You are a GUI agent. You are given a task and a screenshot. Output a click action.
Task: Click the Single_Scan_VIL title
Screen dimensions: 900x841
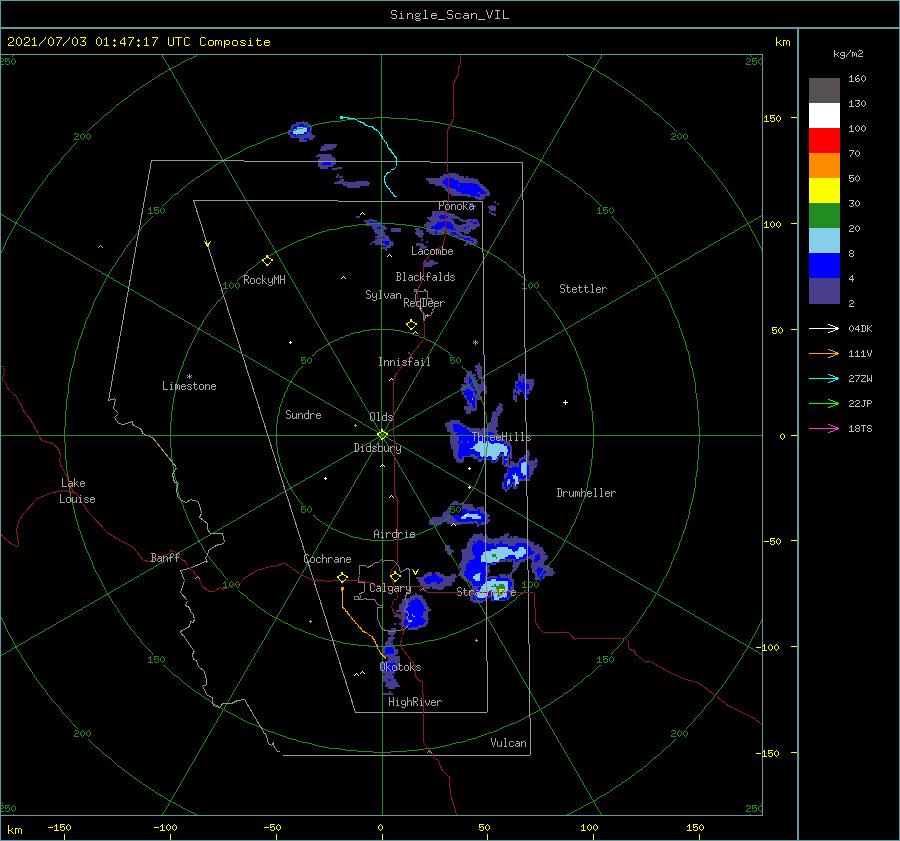pos(449,15)
